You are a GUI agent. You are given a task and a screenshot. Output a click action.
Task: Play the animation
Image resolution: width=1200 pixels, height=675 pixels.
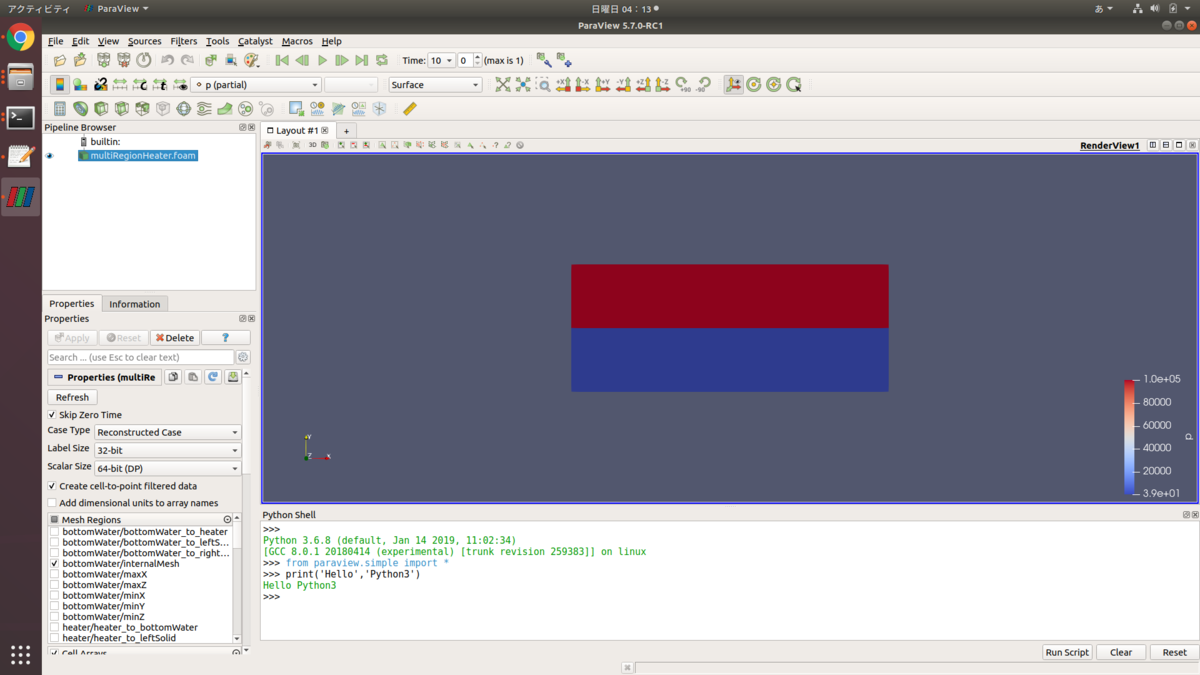click(x=322, y=61)
